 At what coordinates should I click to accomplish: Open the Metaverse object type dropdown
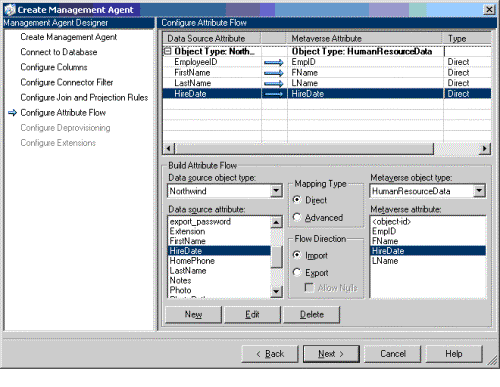(479, 191)
